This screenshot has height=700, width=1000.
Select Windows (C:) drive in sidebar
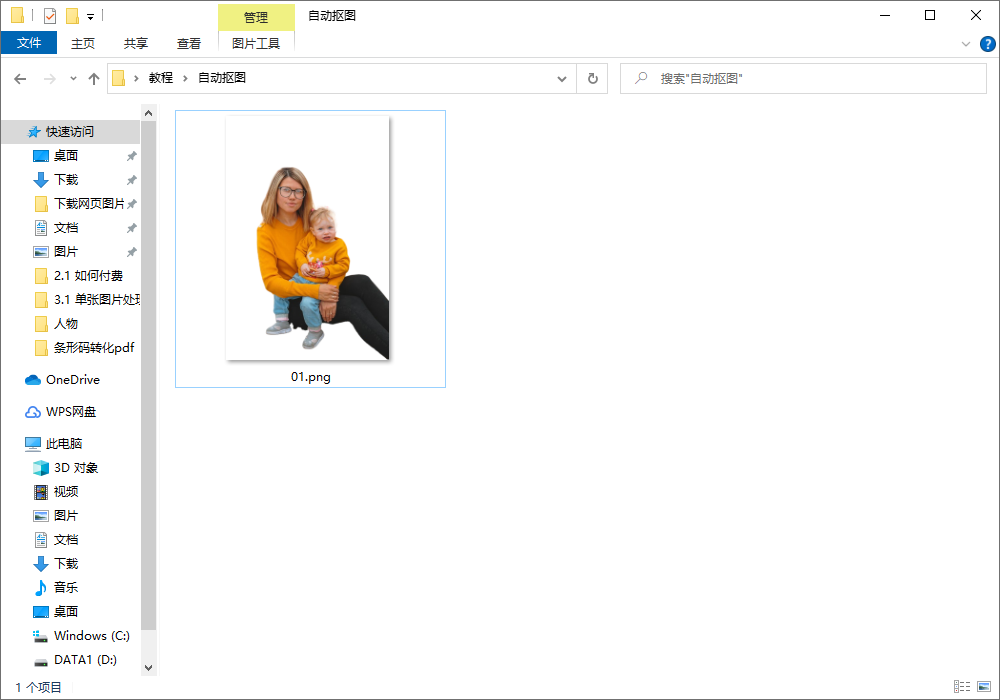[x=91, y=636]
